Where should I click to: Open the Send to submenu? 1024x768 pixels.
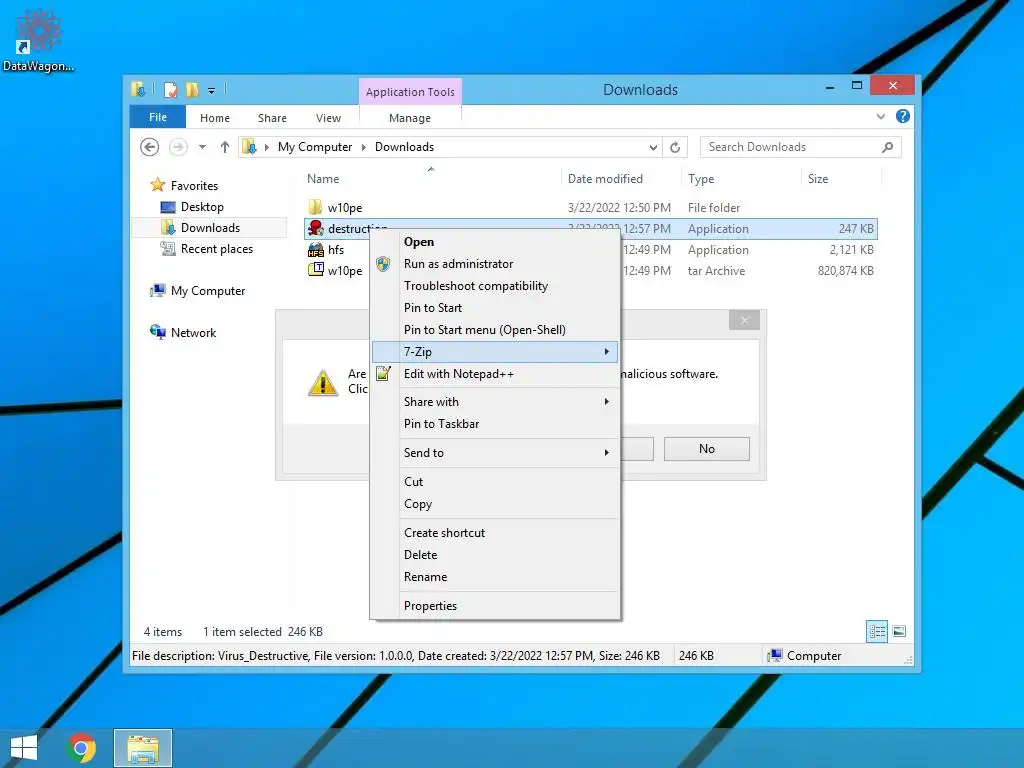(495, 453)
